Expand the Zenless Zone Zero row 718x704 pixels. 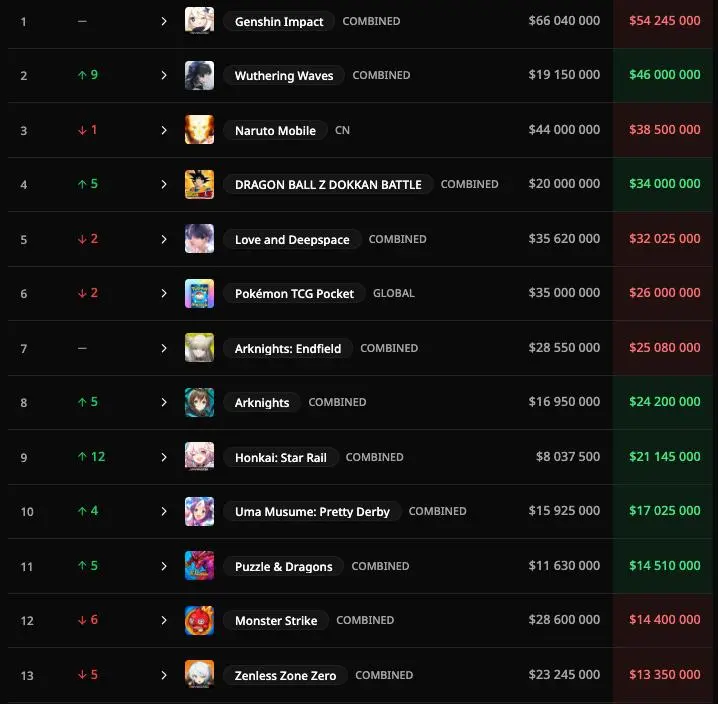164,675
